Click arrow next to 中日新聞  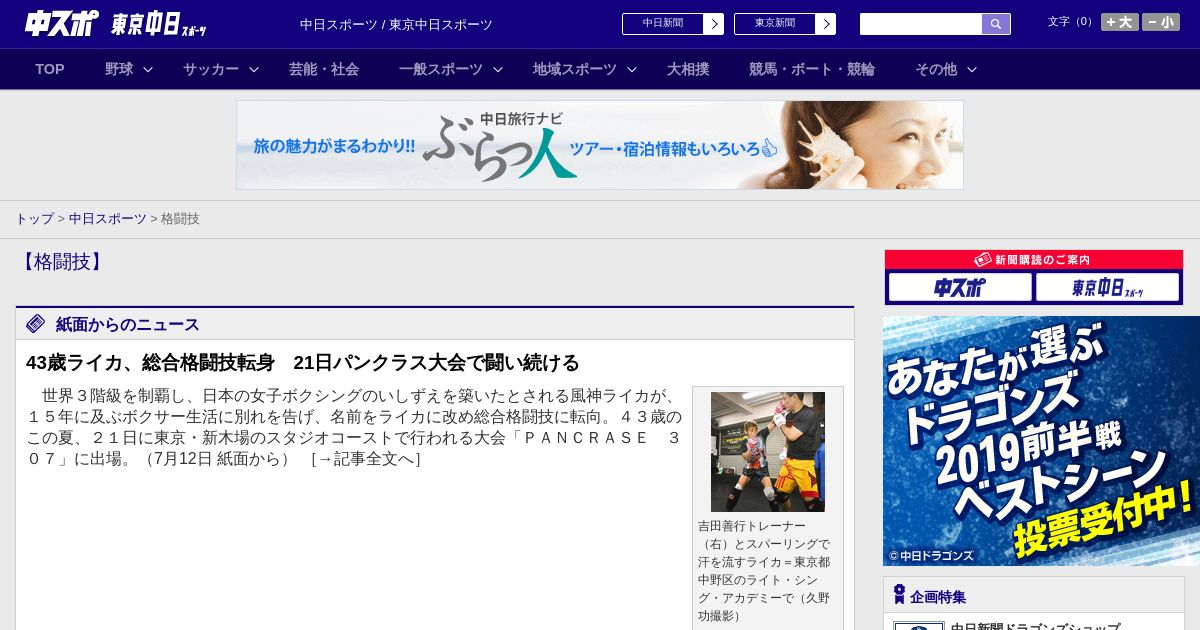(x=714, y=24)
